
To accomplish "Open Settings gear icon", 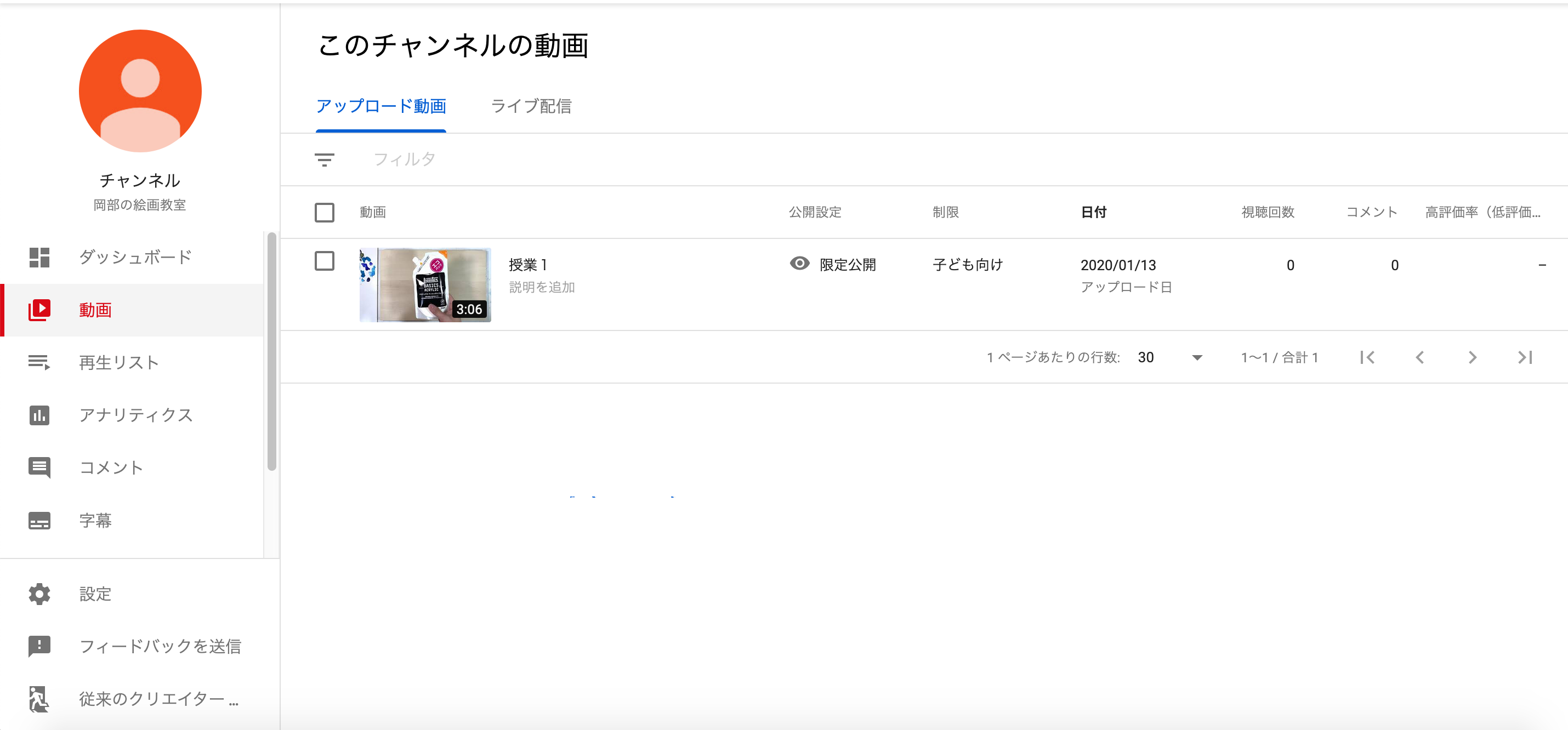I will 39,594.
